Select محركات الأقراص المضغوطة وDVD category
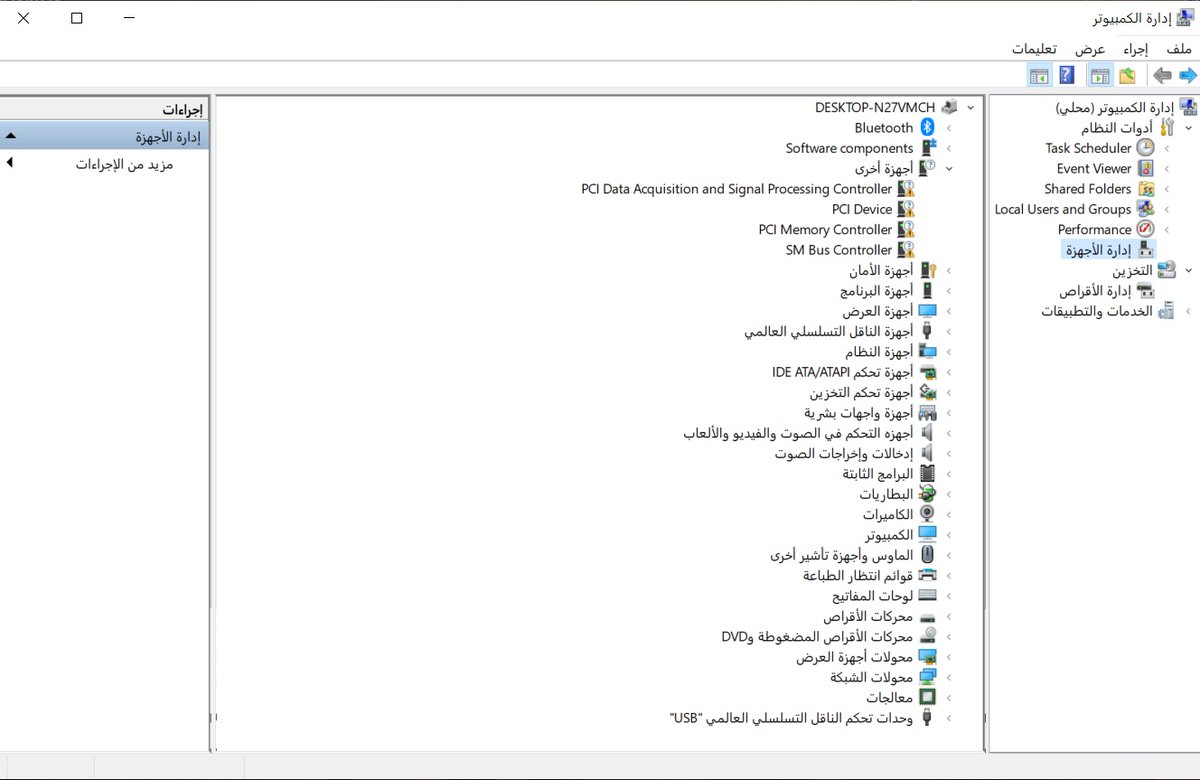Viewport: 1200px width, 780px height. point(818,636)
